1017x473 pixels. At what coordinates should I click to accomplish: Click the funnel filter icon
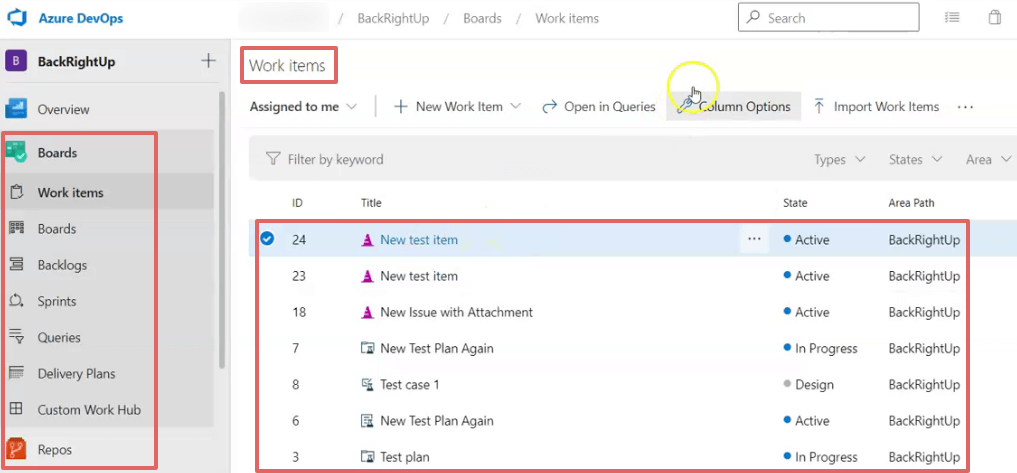(x=273, y=159)
